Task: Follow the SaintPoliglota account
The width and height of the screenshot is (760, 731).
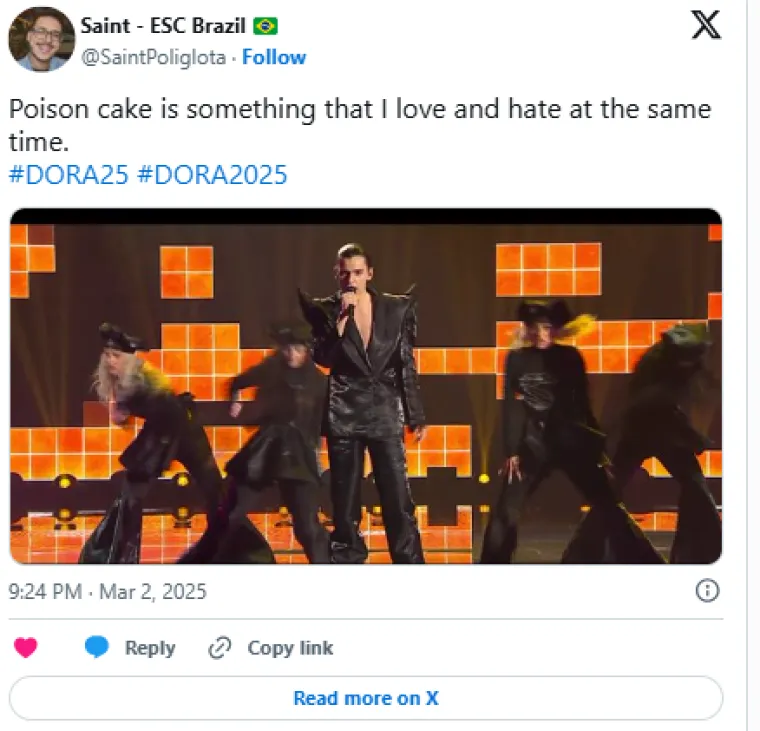Action: coord(274,57)
